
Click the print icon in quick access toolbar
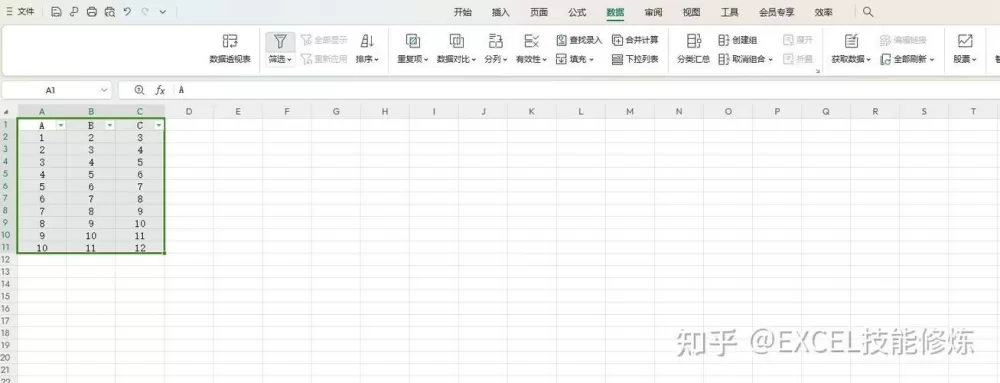92,11
